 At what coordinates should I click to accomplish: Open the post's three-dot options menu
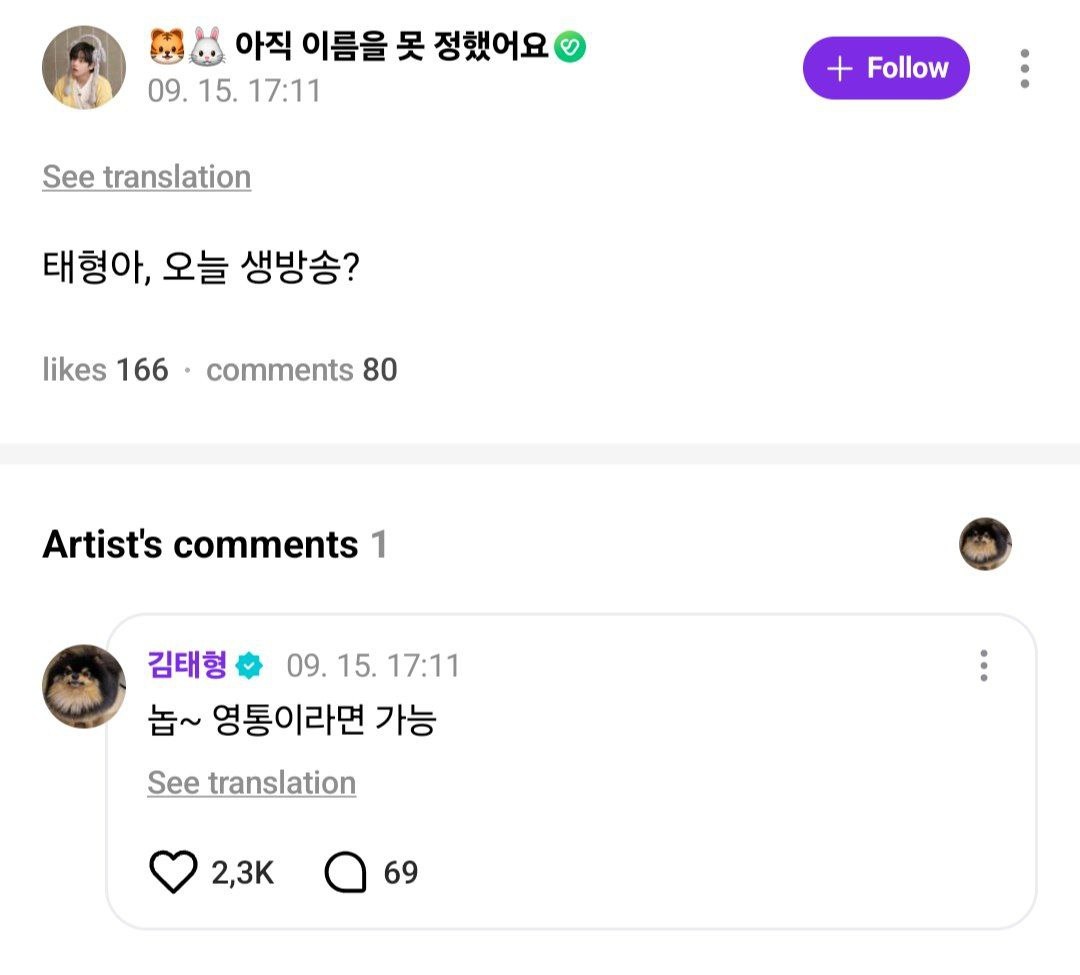coord(1024,68)
